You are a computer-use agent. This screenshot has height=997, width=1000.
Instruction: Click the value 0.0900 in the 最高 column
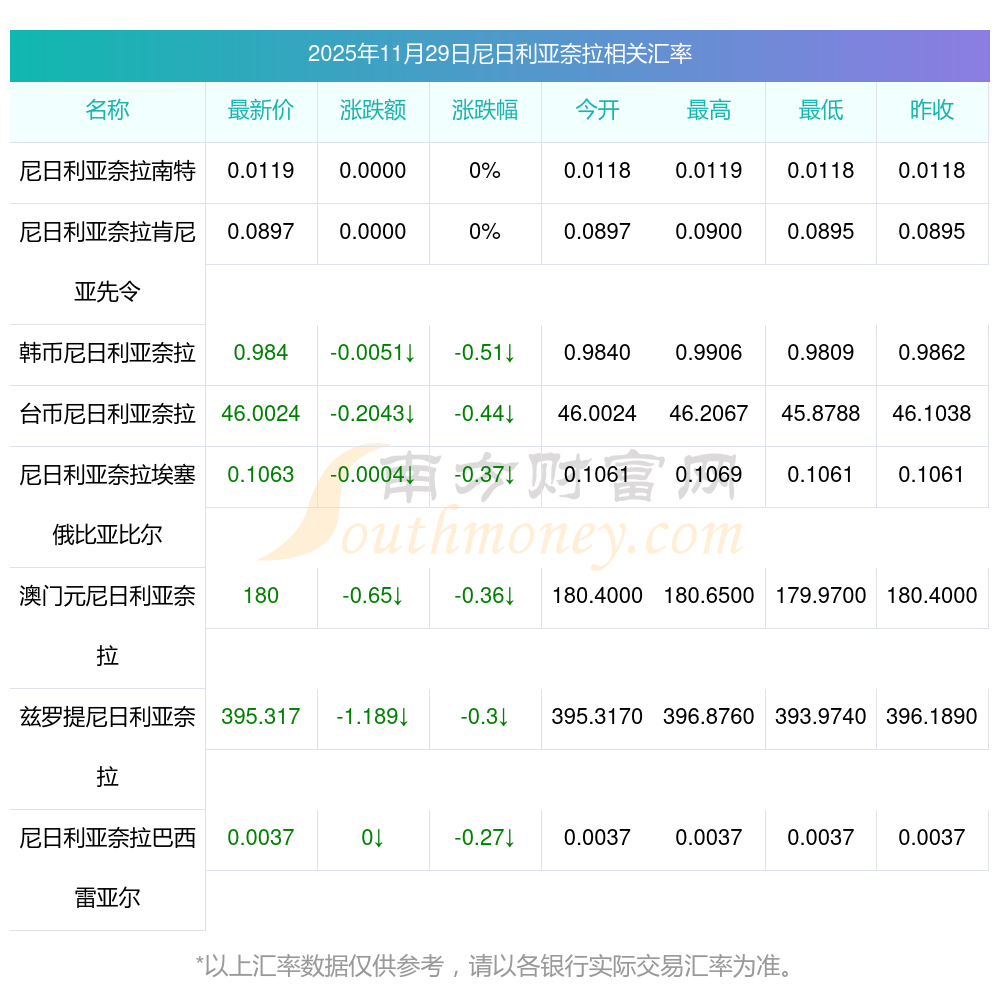(x=709, y=232)
